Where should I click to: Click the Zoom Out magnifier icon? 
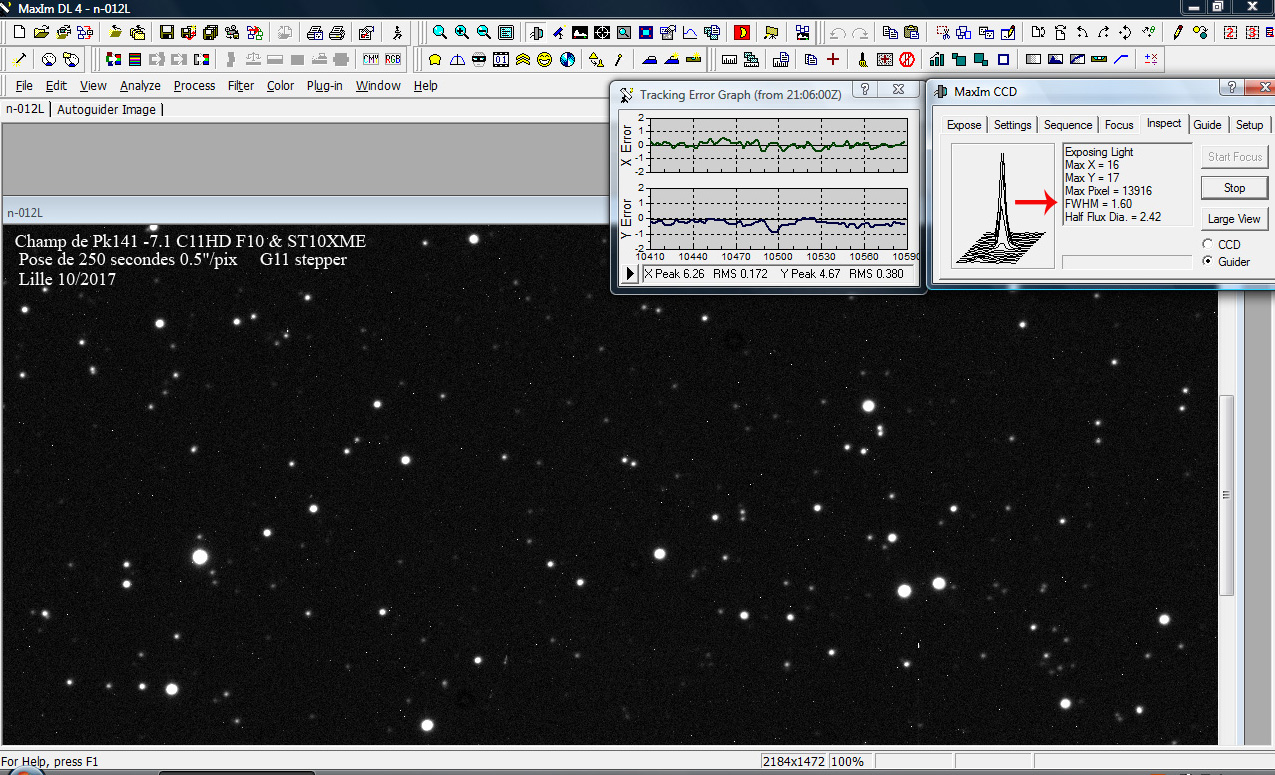pos(484,32)
